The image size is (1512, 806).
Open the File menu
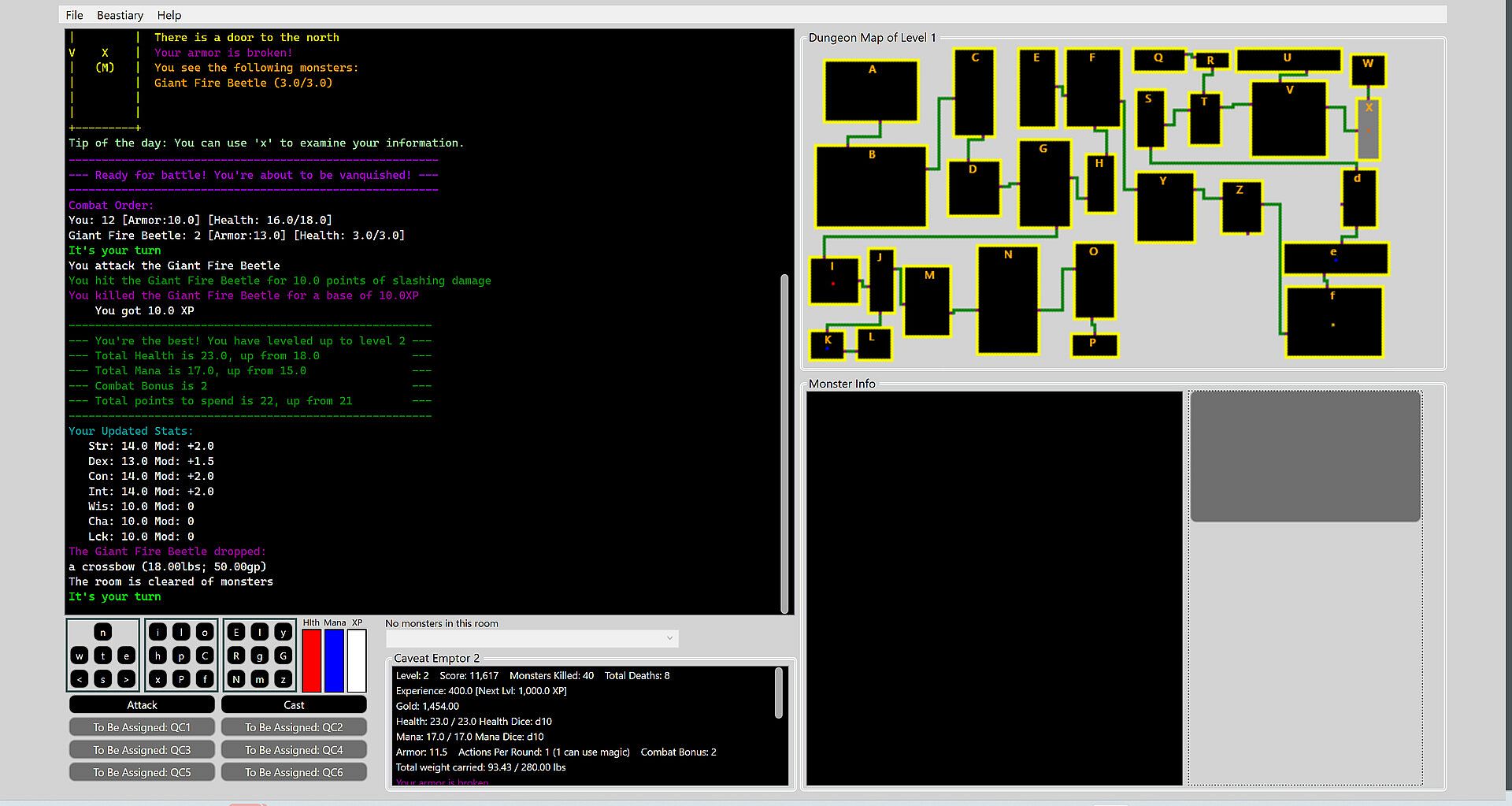74,15
